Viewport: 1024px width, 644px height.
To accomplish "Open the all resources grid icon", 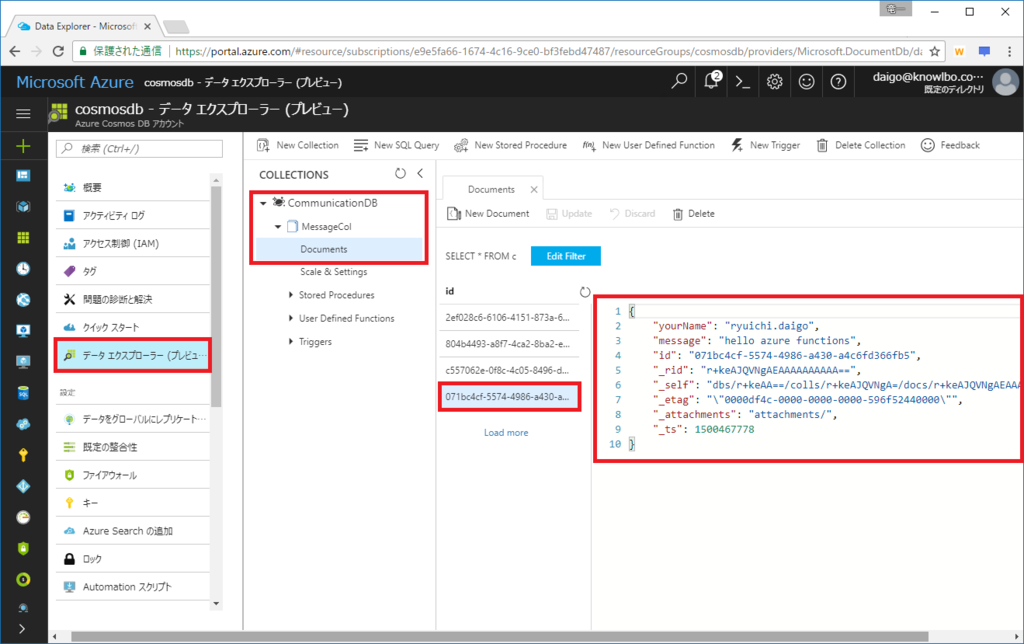I will click(24, 238).
